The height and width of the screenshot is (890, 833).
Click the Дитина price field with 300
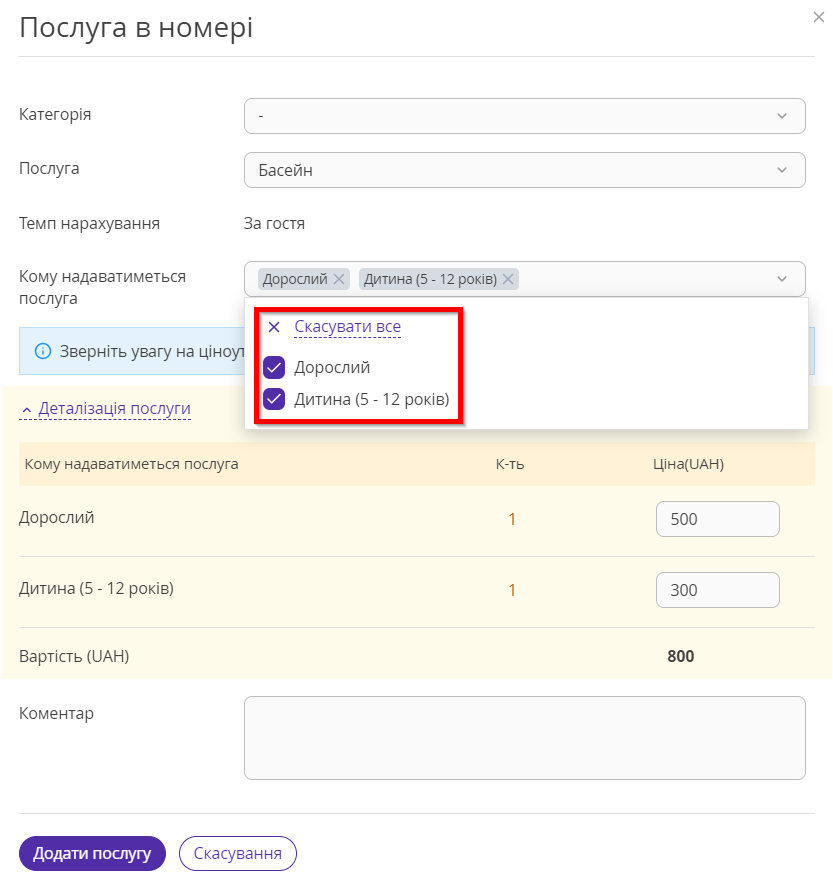[x=717, y=590]
